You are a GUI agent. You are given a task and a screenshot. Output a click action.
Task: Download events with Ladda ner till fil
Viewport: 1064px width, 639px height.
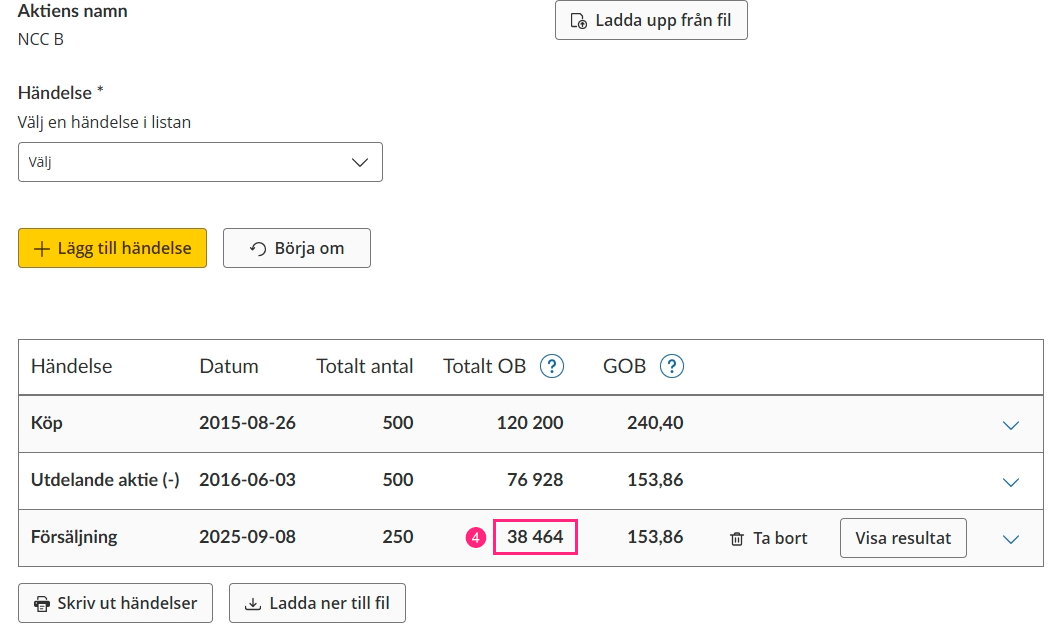point(317,603)
